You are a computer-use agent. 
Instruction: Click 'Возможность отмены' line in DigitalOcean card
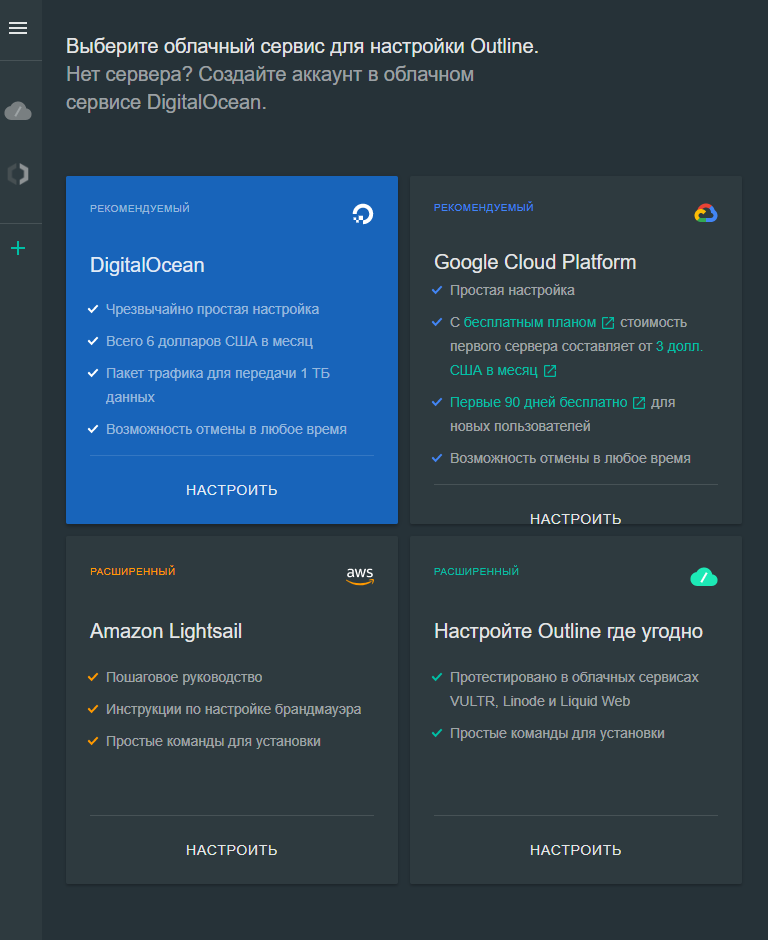point(226,429)
